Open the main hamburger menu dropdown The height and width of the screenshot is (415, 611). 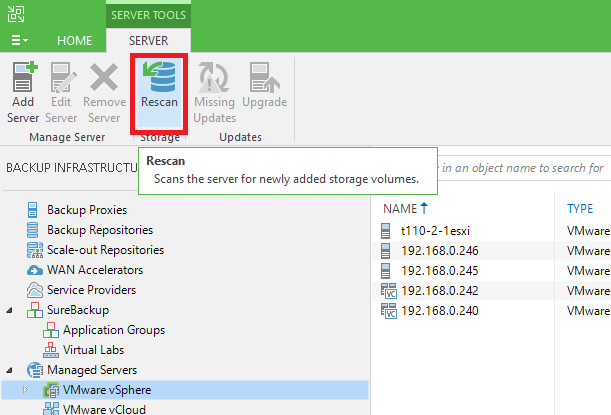pos(19,40)
